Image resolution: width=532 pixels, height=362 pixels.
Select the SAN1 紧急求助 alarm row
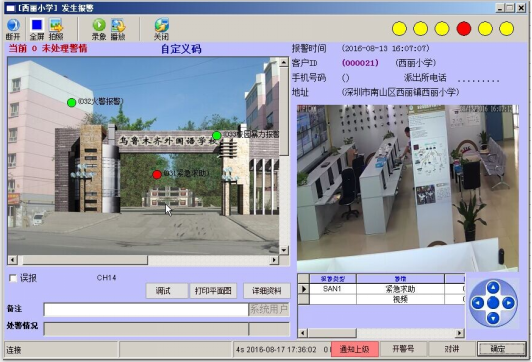[381, 289]
